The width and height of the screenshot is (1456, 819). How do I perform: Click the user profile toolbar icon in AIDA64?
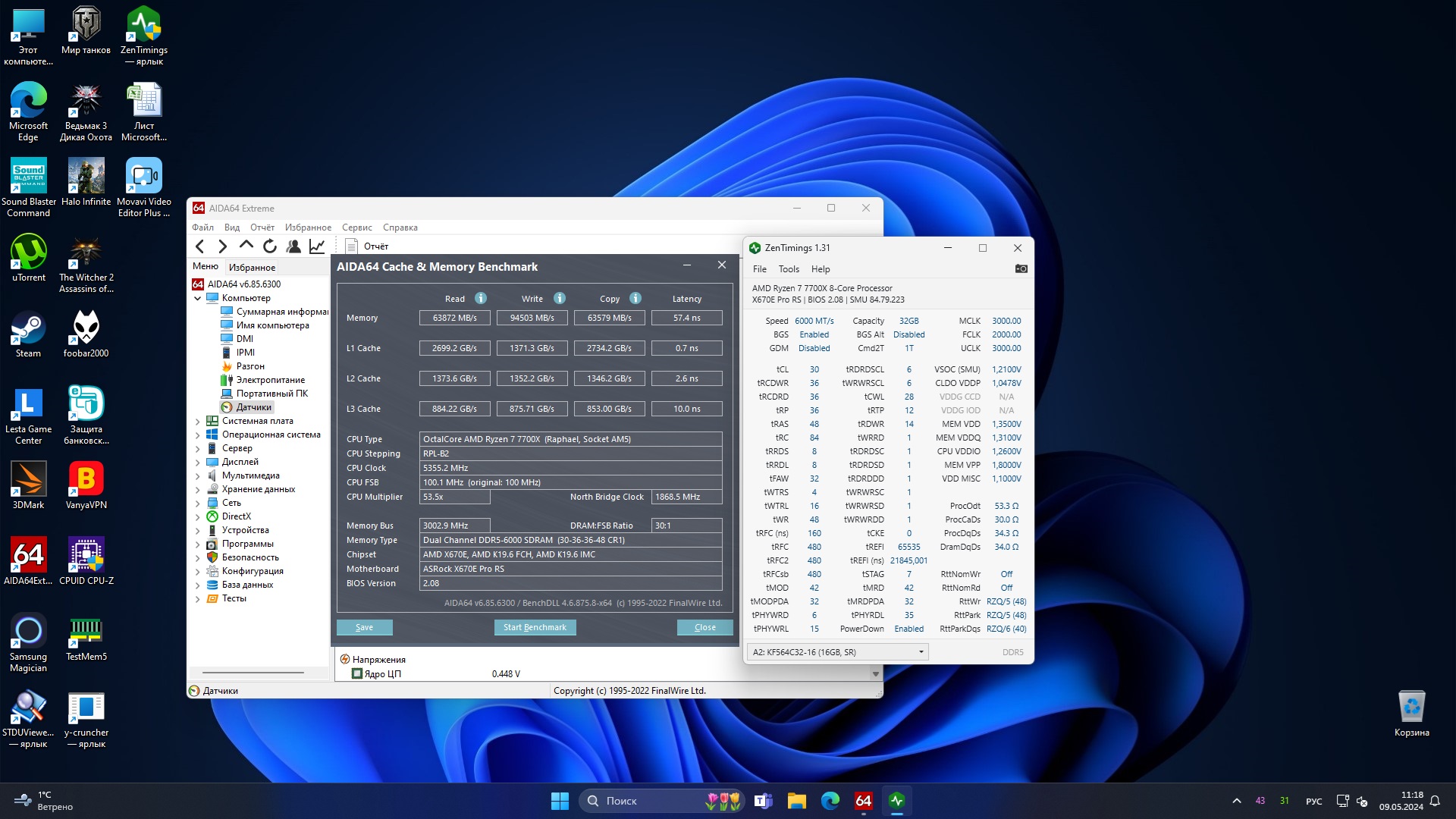(293, 246)
